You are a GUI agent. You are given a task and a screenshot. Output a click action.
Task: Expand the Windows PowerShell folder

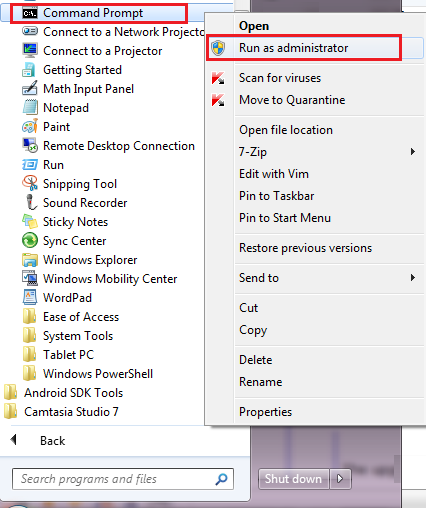pos(88,374)
